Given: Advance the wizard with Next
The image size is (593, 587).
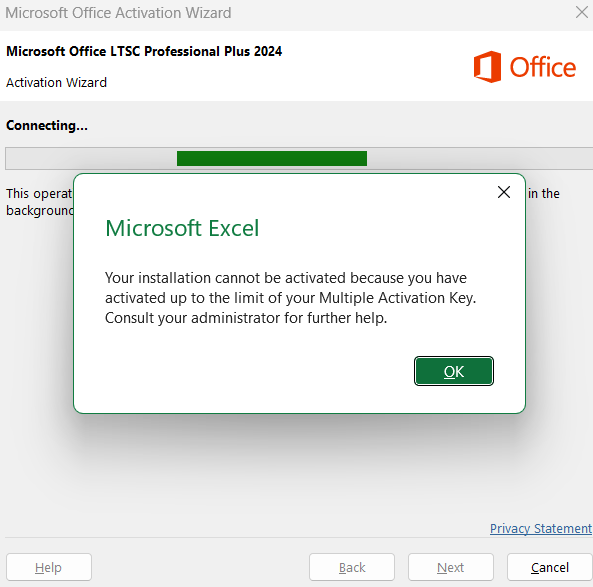Looking at the screenshot, I should [x=450, y=567].
